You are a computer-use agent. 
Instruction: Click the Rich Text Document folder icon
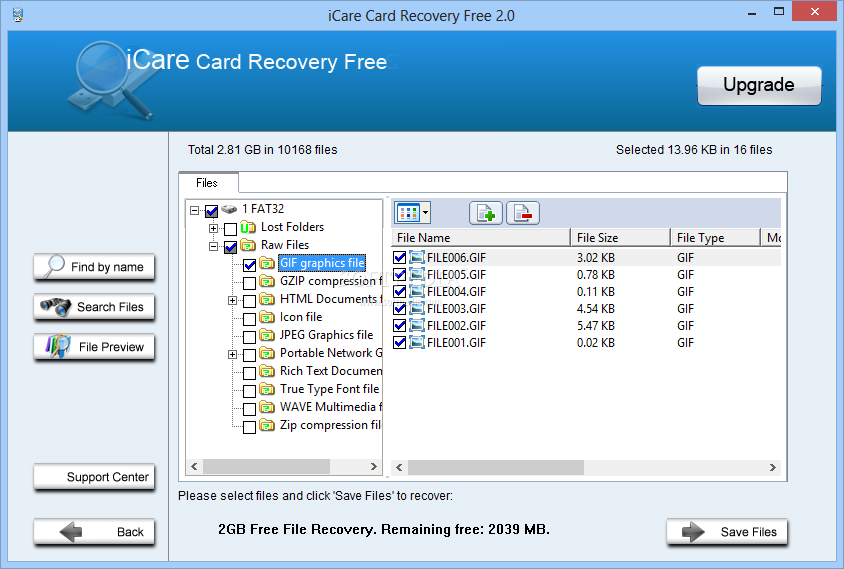[x=266, y=371]
